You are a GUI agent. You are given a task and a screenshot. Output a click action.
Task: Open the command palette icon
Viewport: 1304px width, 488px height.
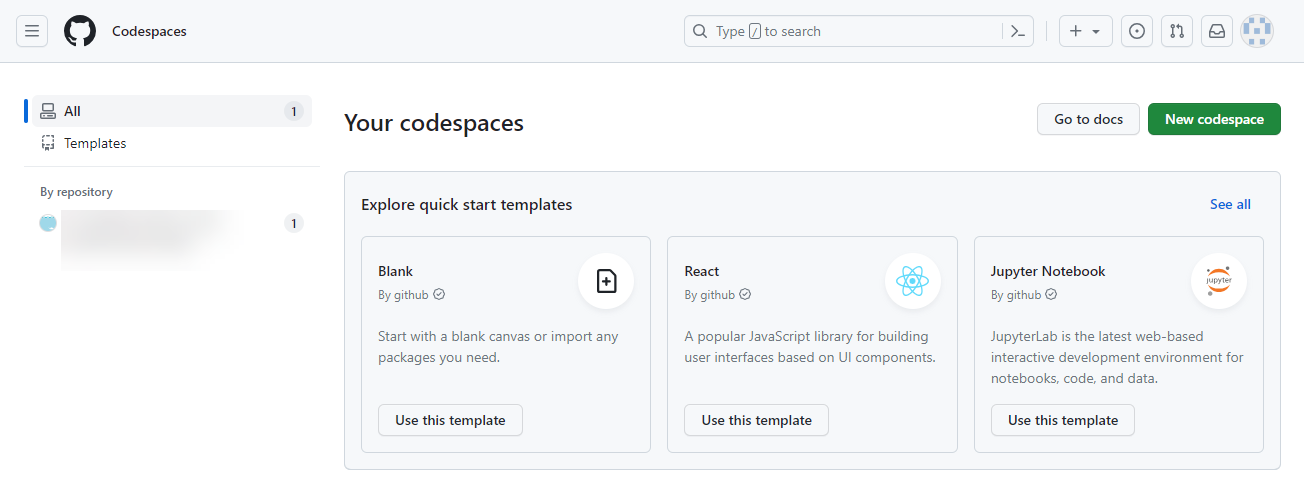coord(1017,31)
